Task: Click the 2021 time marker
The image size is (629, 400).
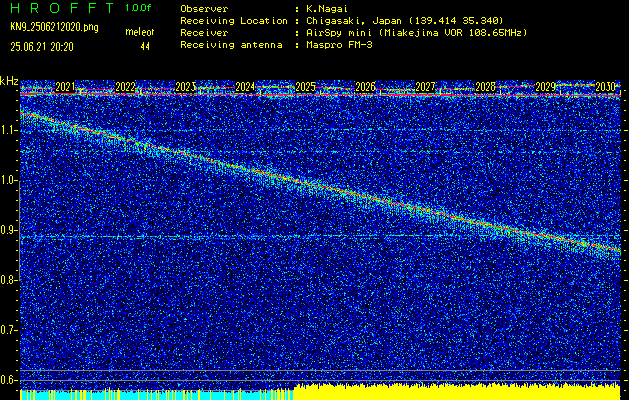Action: (65, 87)
